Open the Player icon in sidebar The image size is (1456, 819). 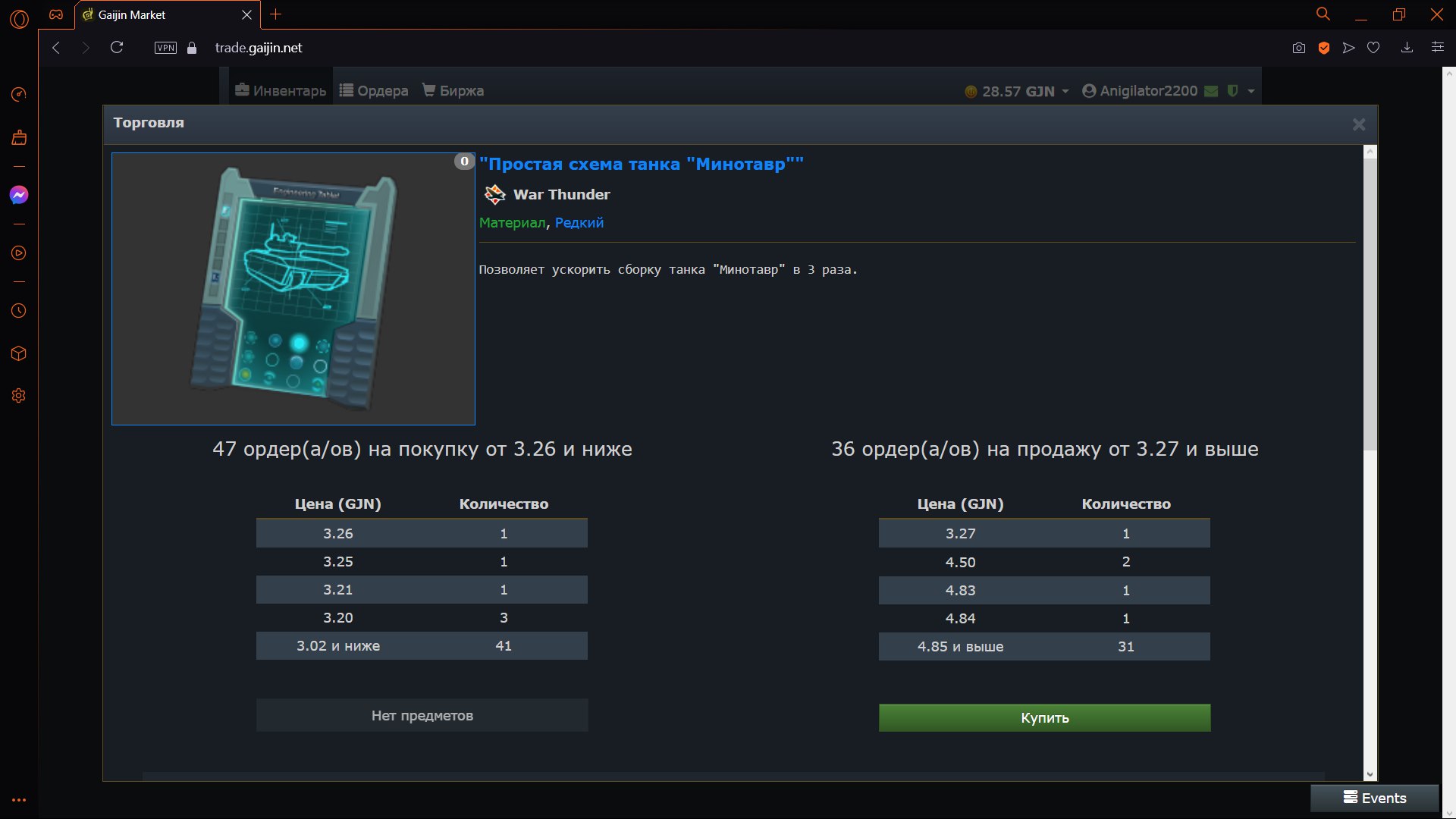pyautogui.click(x=19, y=253)
